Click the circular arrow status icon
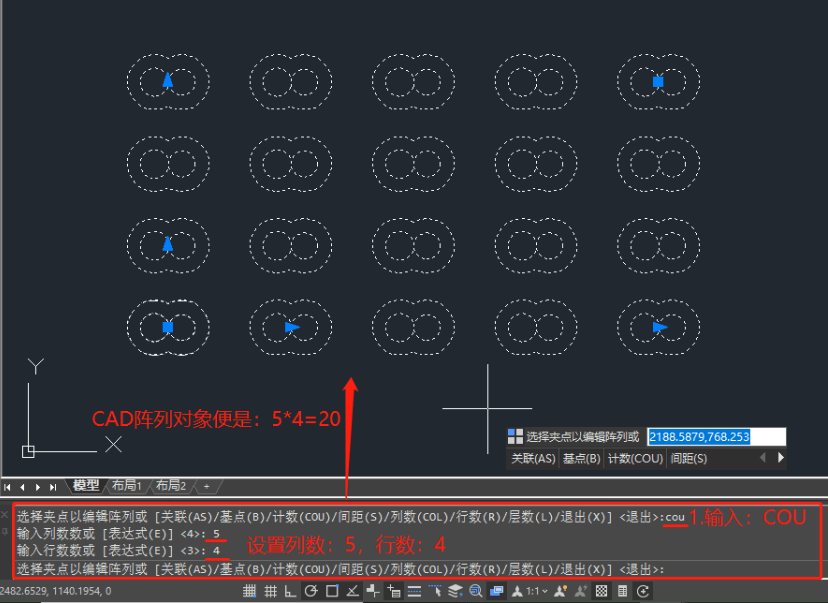Viewport: 828px width, 603px height. [x=643, y=591]
